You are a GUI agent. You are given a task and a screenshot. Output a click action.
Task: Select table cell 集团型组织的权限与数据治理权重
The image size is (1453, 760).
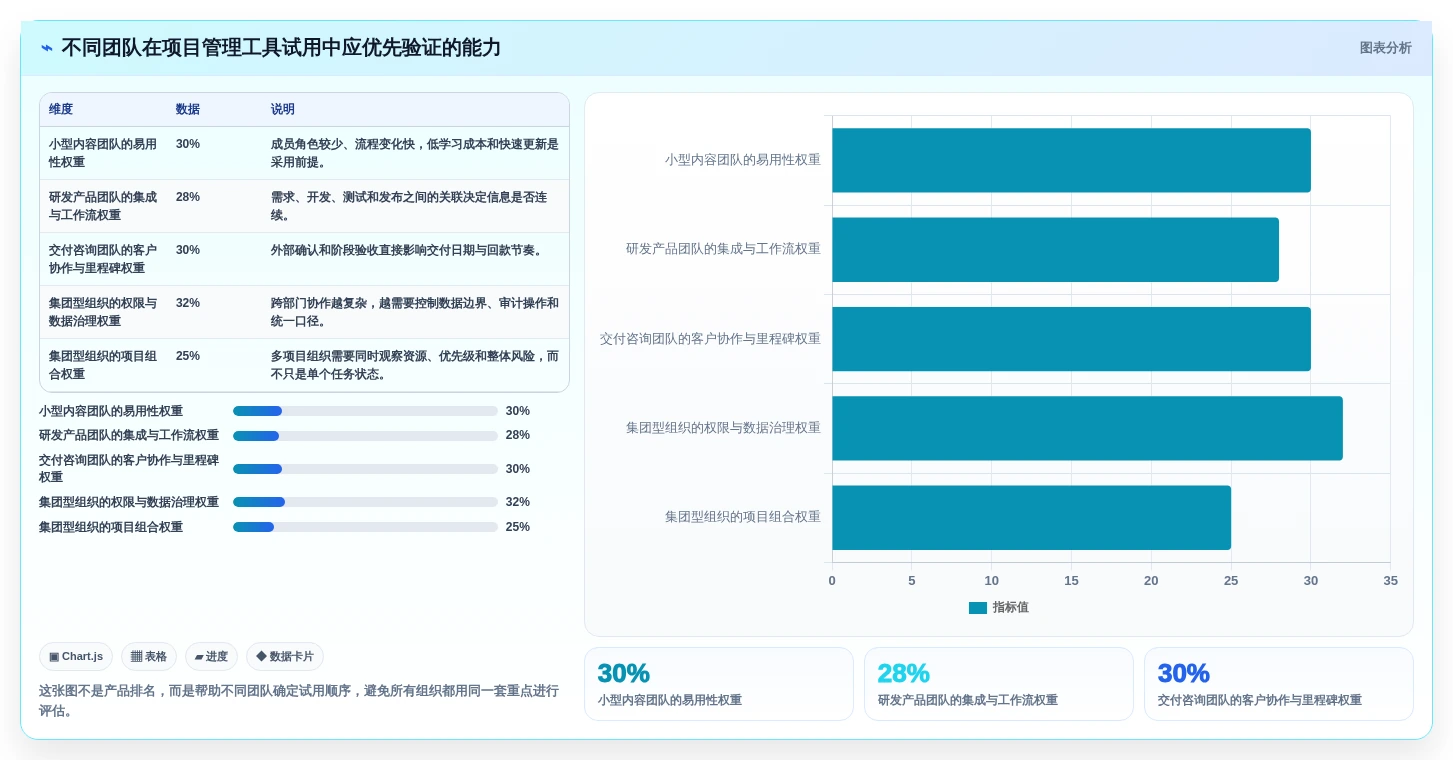[103, 312]
